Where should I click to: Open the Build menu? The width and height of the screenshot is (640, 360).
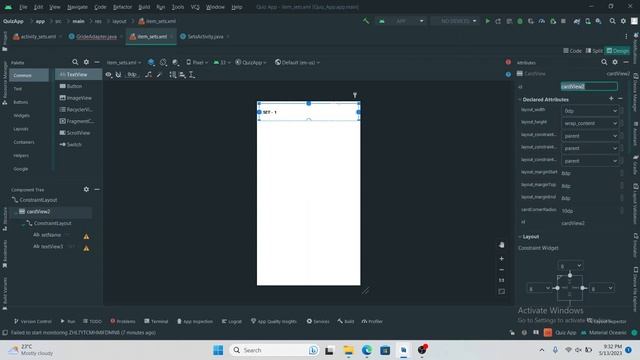click(144, 7)
